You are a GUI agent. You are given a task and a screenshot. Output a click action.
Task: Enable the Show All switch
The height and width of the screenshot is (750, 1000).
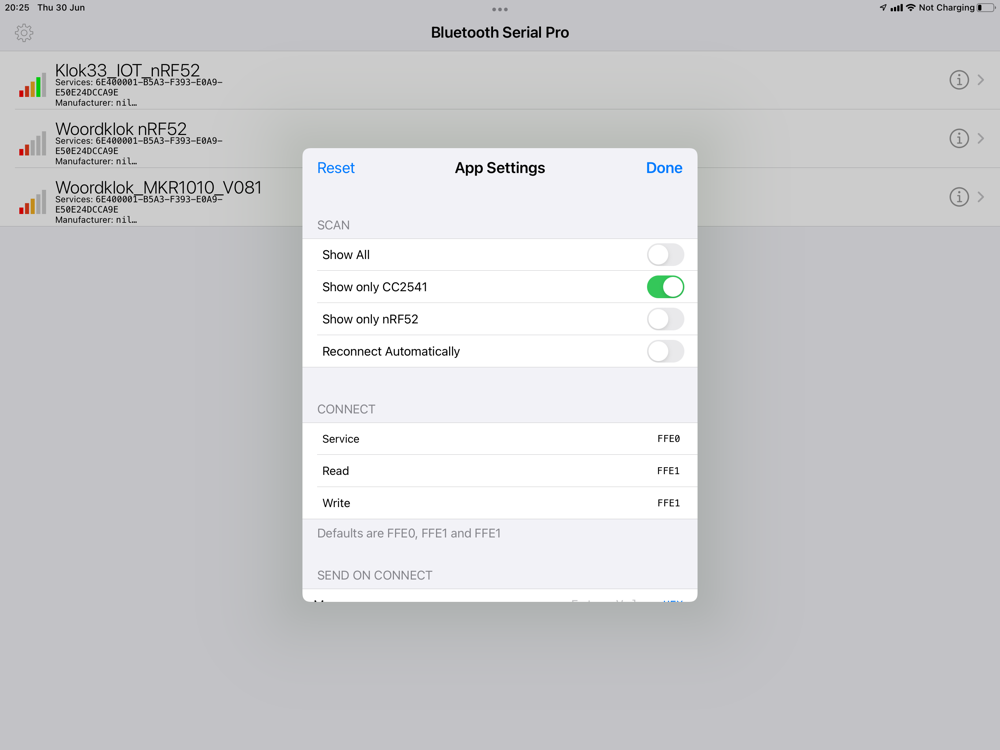tap(665, 254)
